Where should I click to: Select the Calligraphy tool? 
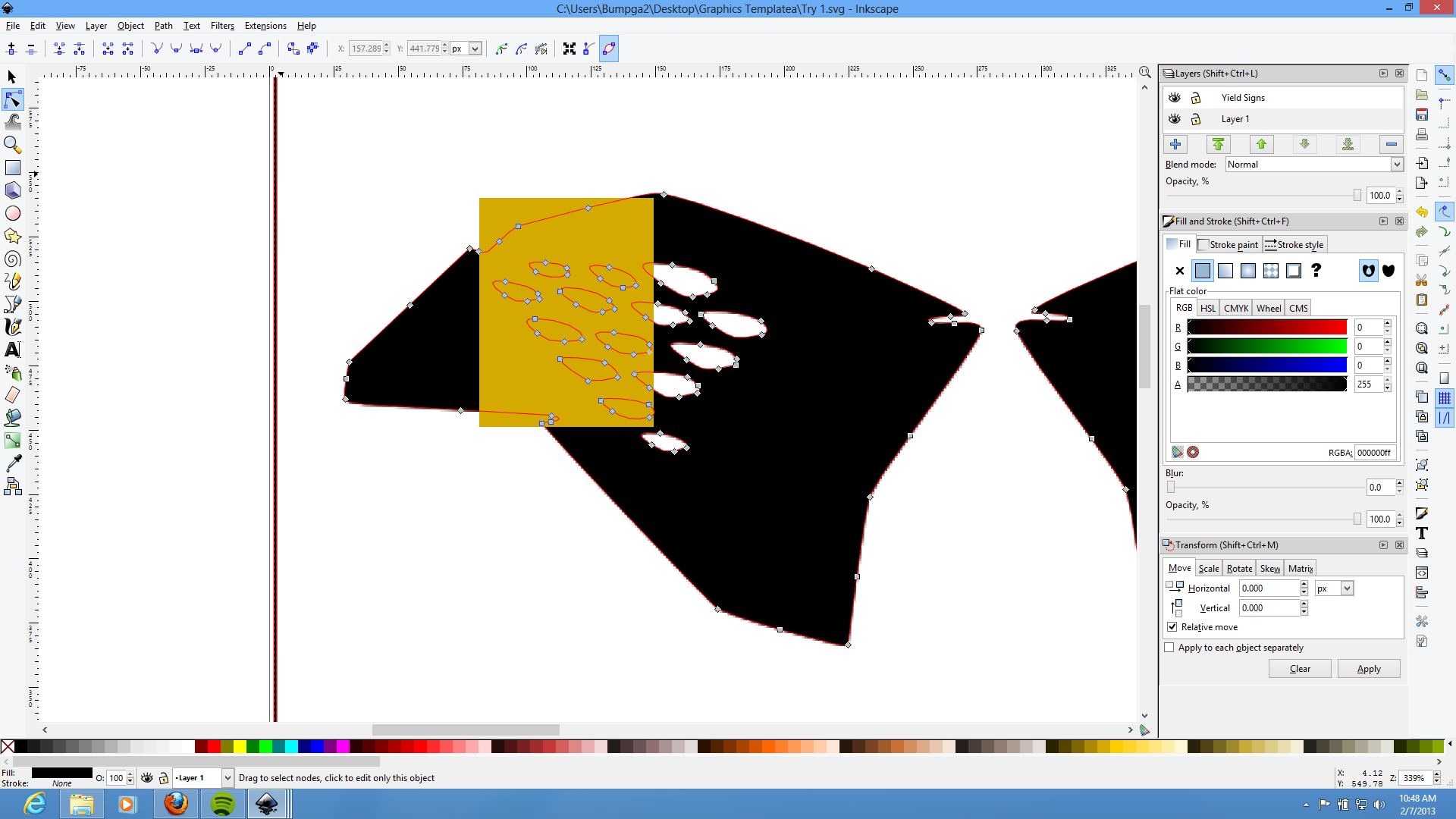click(x=13, y=327)
